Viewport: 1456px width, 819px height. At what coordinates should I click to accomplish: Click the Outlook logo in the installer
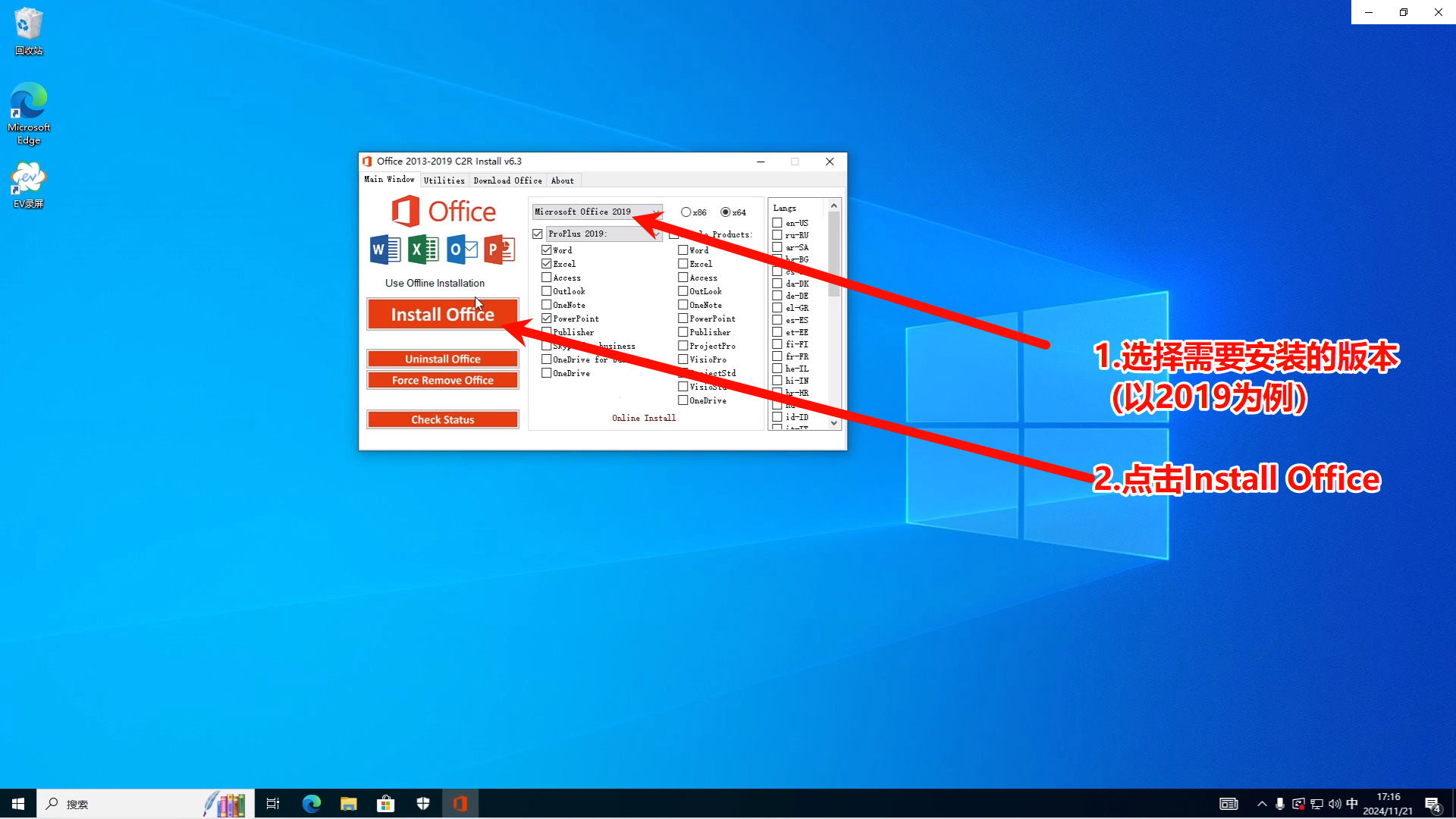(462, 249)
